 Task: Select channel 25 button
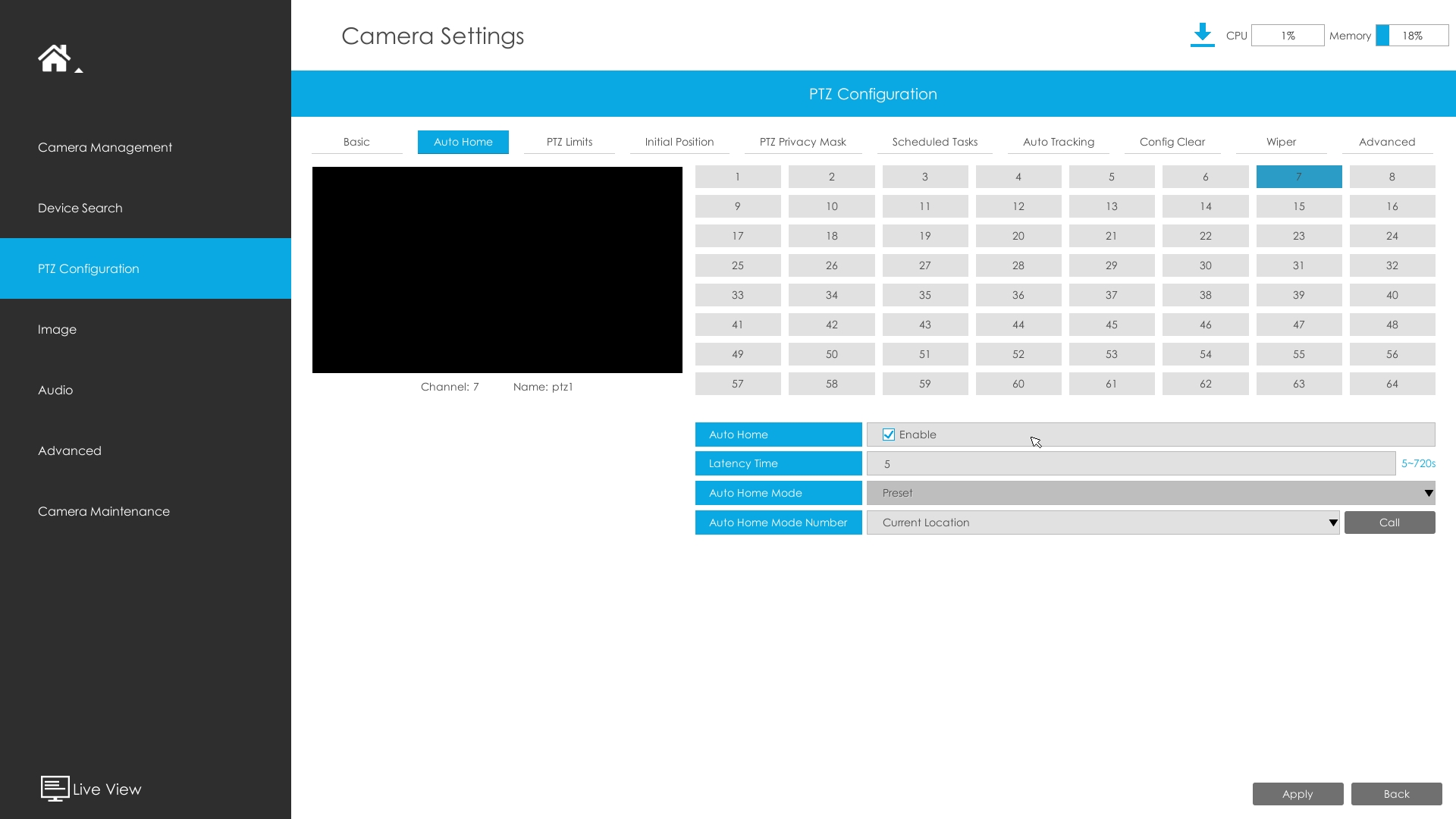738,265
